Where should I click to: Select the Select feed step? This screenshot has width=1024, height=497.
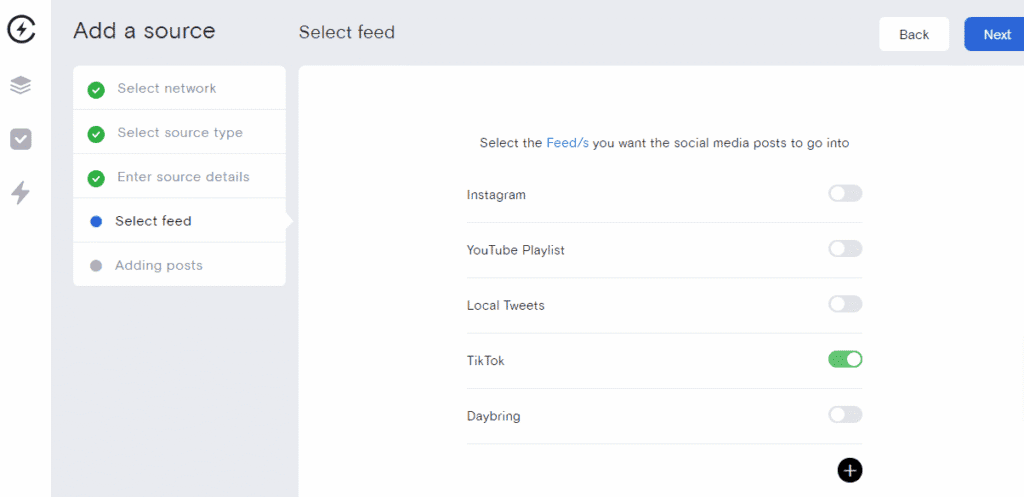pyautogui.click(x=179, y=221)
